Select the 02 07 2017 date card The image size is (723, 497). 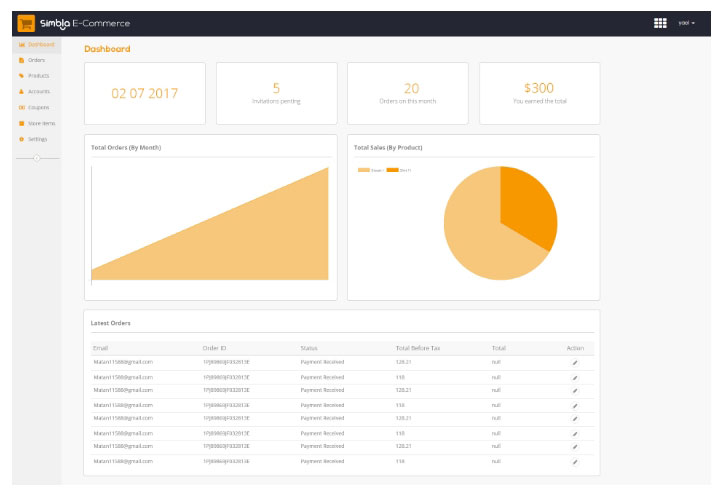(145, 94)
